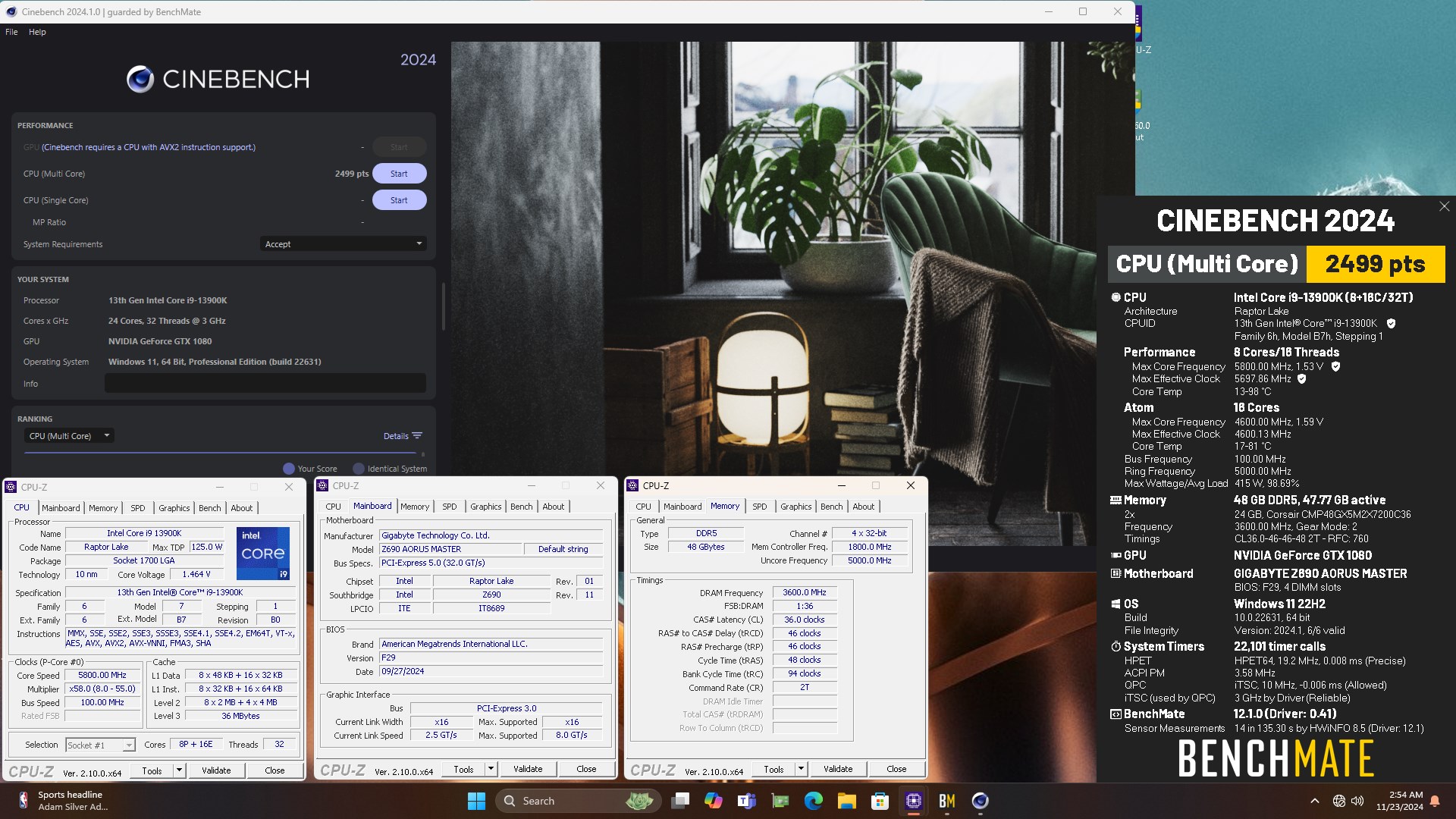Click Close button in third CPU-Z window
The height and width of the screenshot is (819, 1456).
point(896,770)
